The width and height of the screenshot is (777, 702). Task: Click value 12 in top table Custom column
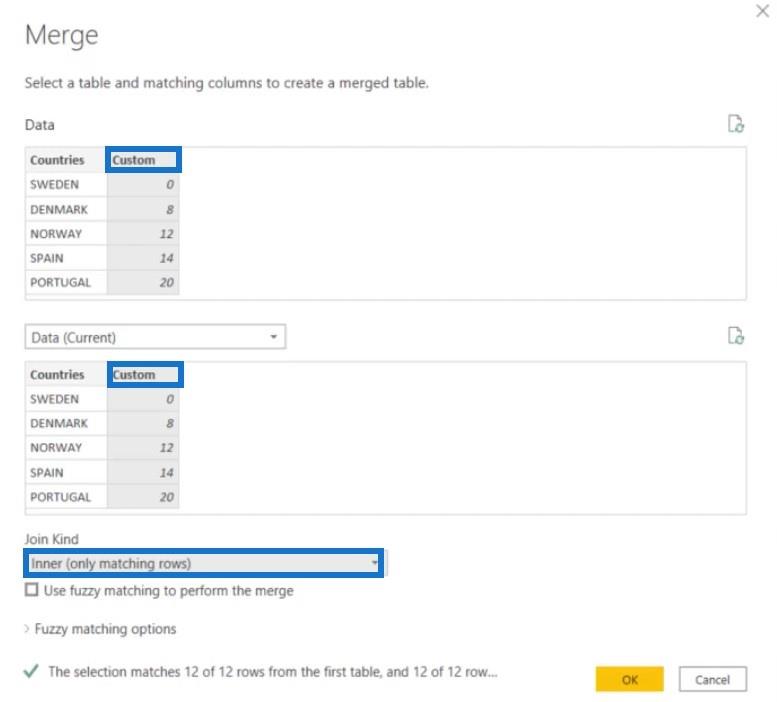click(x=143, y=233)
